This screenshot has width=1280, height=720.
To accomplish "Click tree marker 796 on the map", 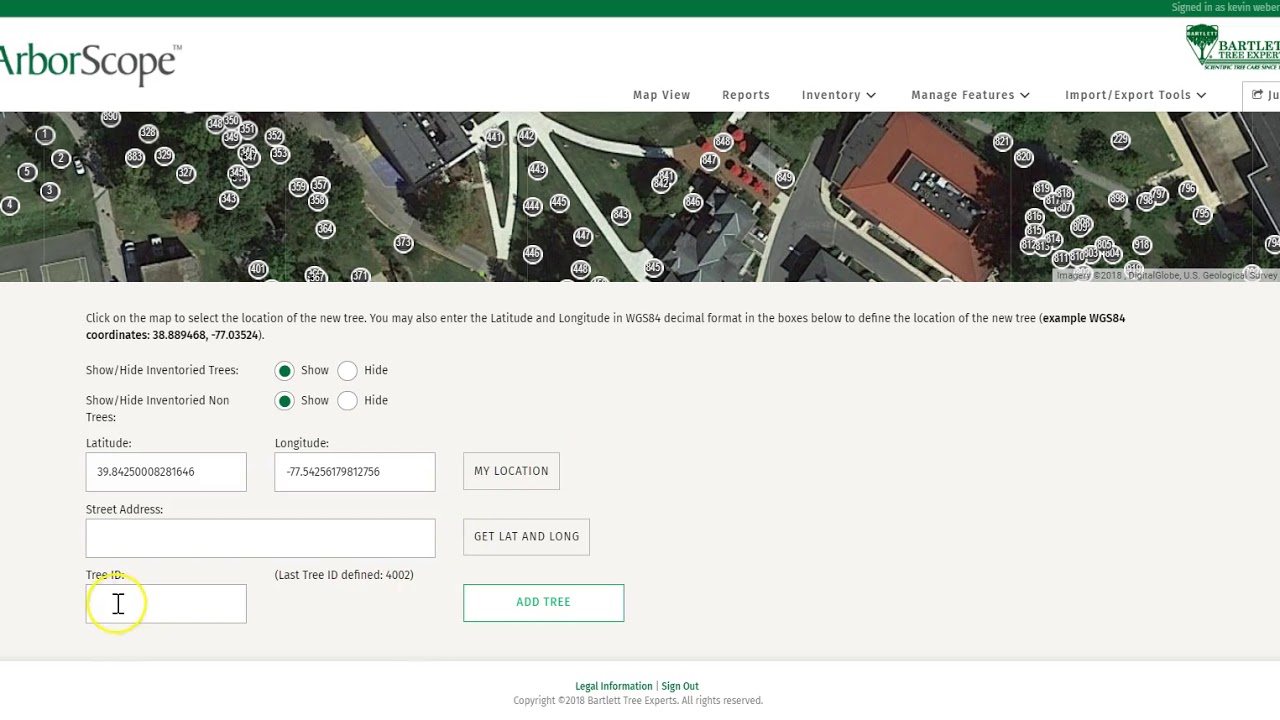I will coord(1188,189).
